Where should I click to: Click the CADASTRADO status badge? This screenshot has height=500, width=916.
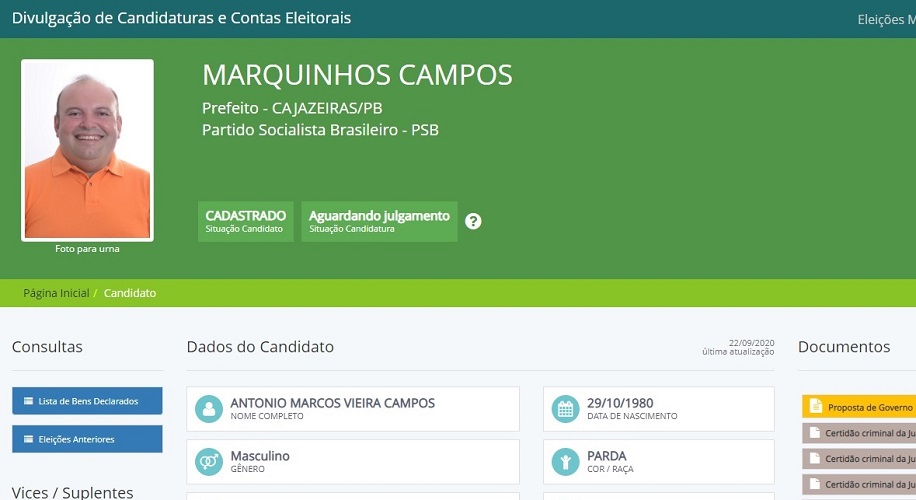click(246, 221)
